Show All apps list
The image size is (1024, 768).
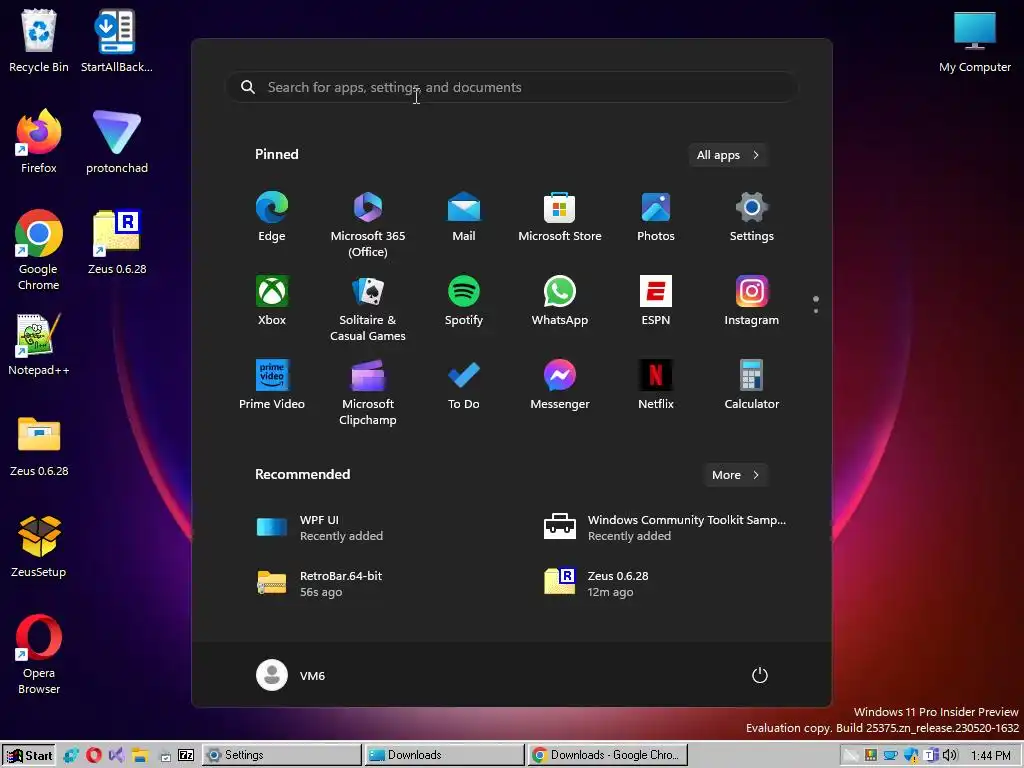point(728,155)
